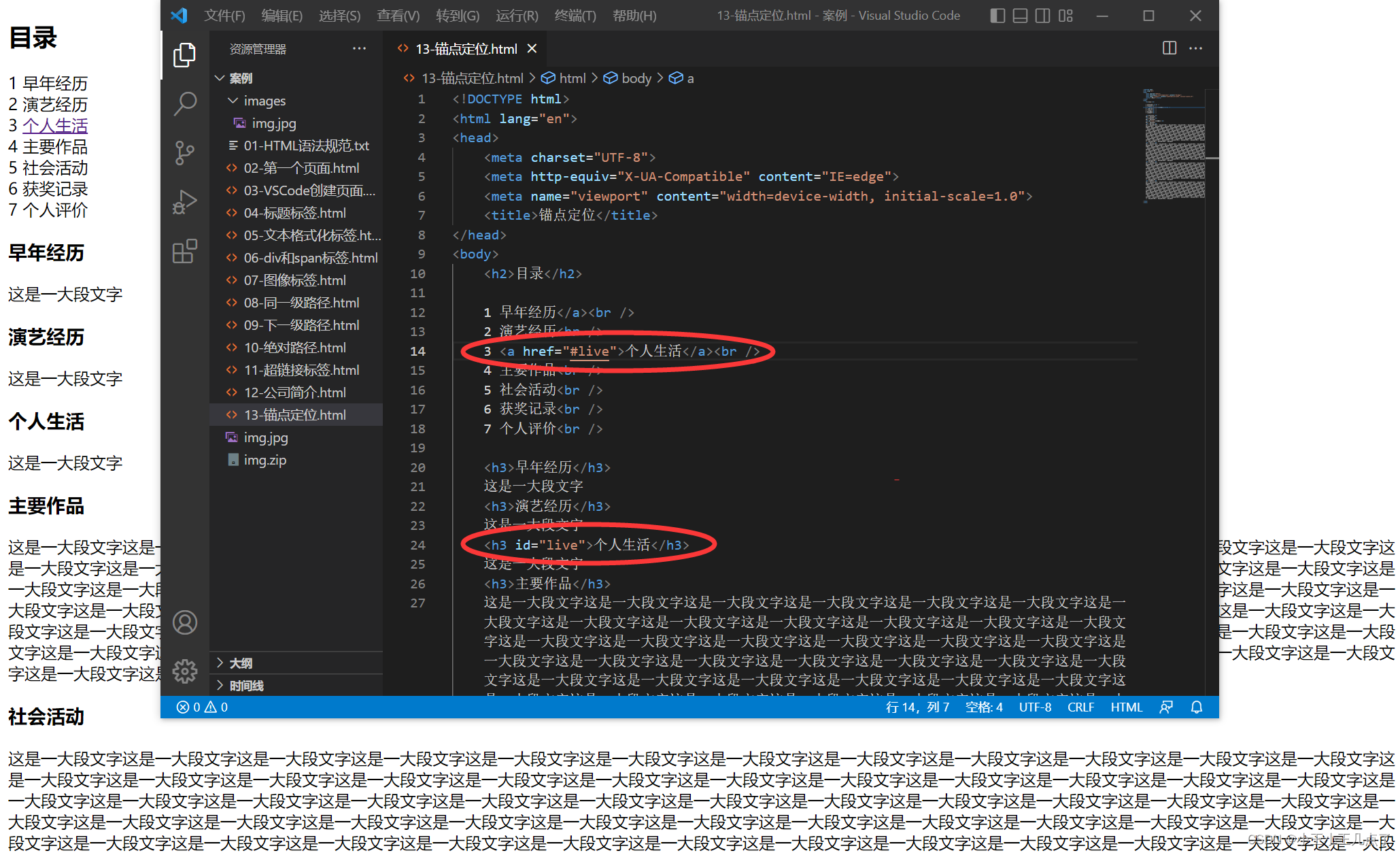Viewport: 1400px width, 853px height.
Task: Split the editor to the right
Action: coord(1169,48)
